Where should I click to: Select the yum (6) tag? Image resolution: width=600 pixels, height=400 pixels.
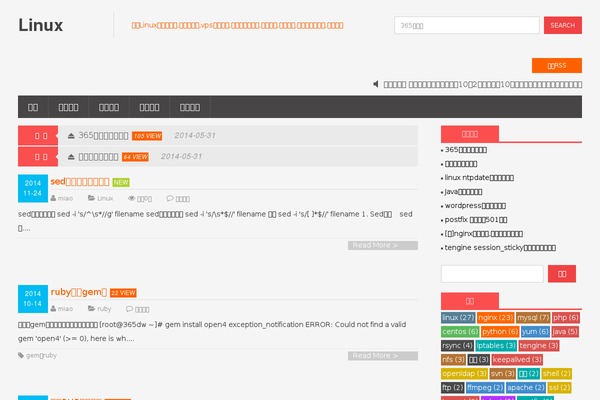535,331
